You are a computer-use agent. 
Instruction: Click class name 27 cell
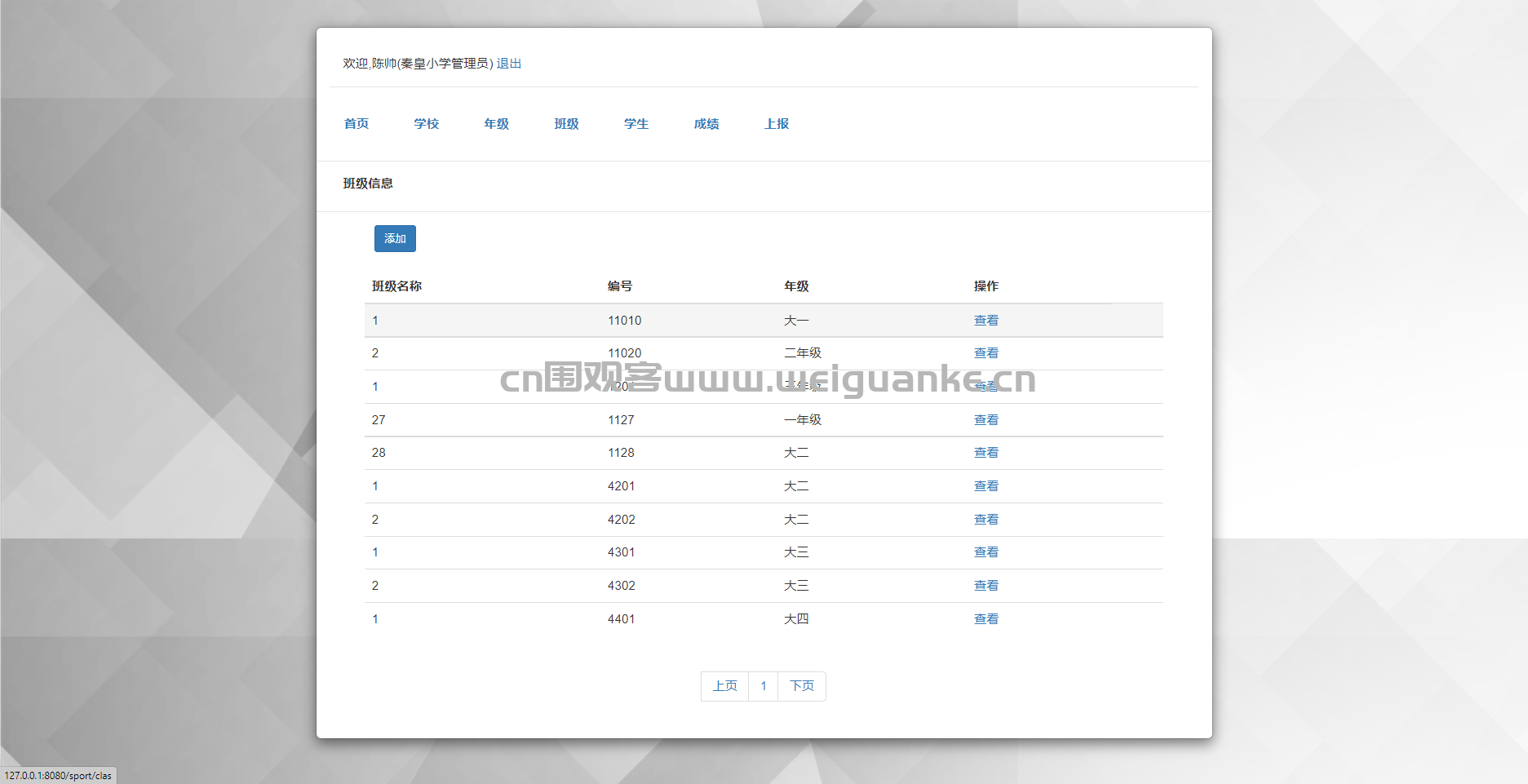(x=379, y=420)
